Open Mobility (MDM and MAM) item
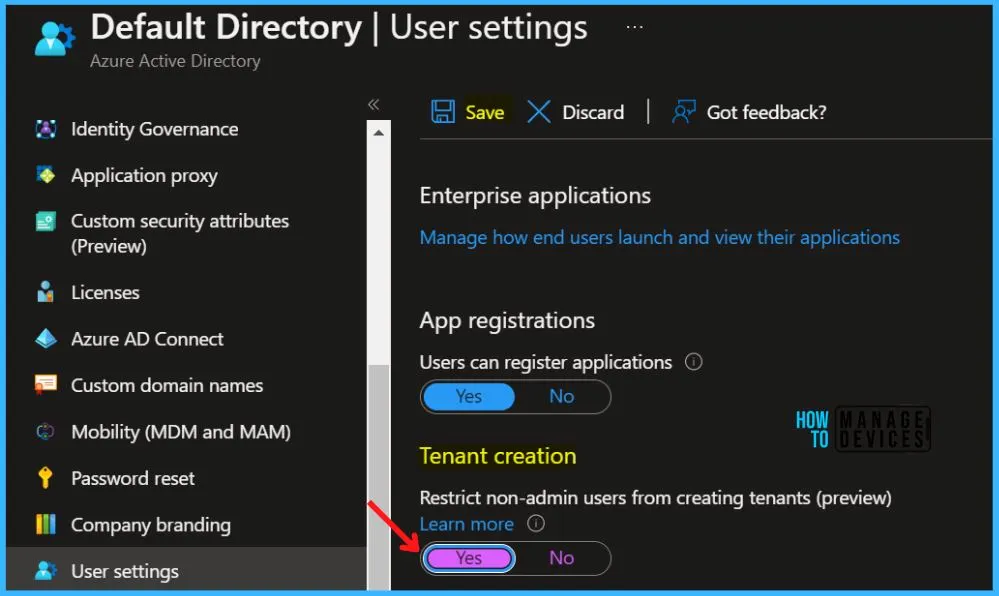Image resolution: width=999 pixels, height=596 pixels. coord(181,432)
